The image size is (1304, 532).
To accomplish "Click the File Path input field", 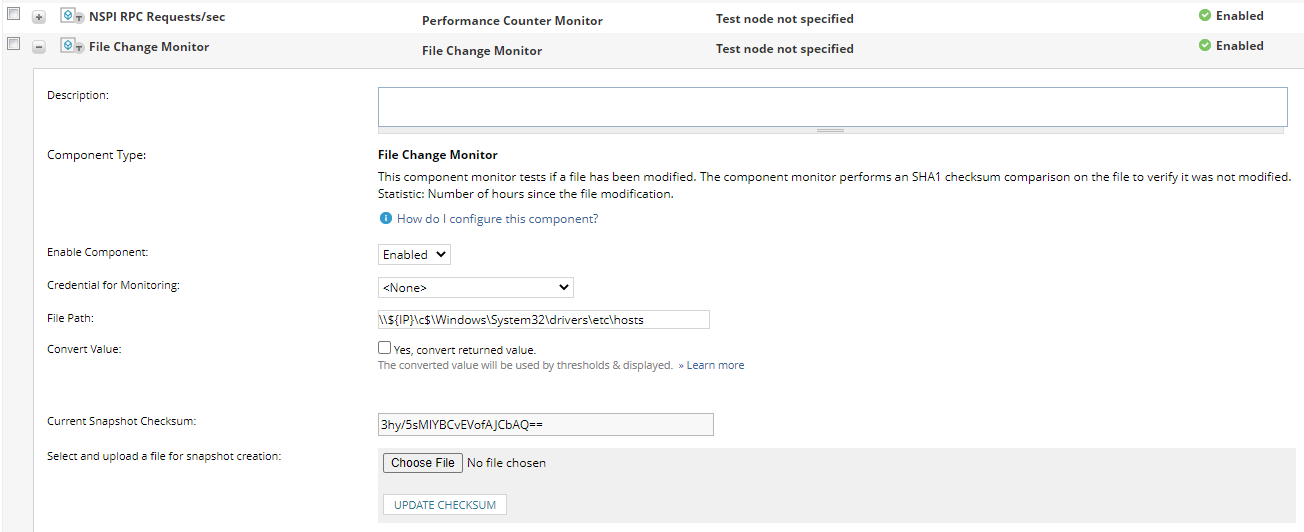I will (543, 319).
